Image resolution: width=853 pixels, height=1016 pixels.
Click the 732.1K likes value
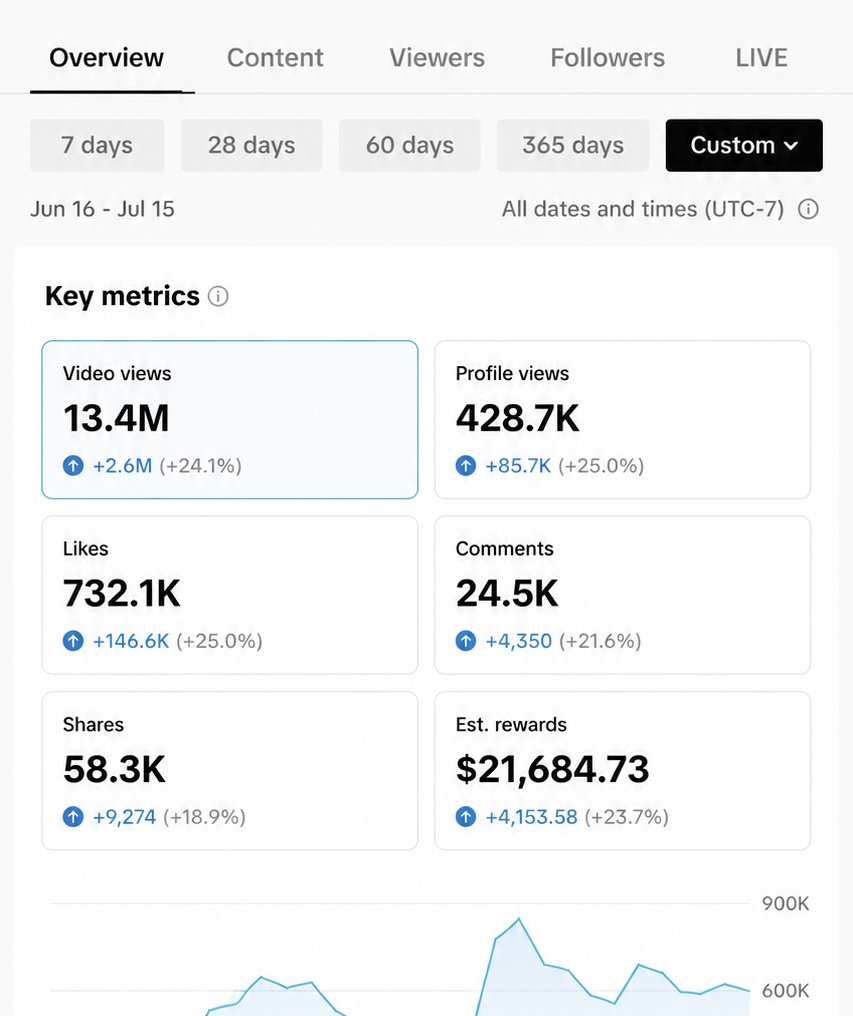121,594
